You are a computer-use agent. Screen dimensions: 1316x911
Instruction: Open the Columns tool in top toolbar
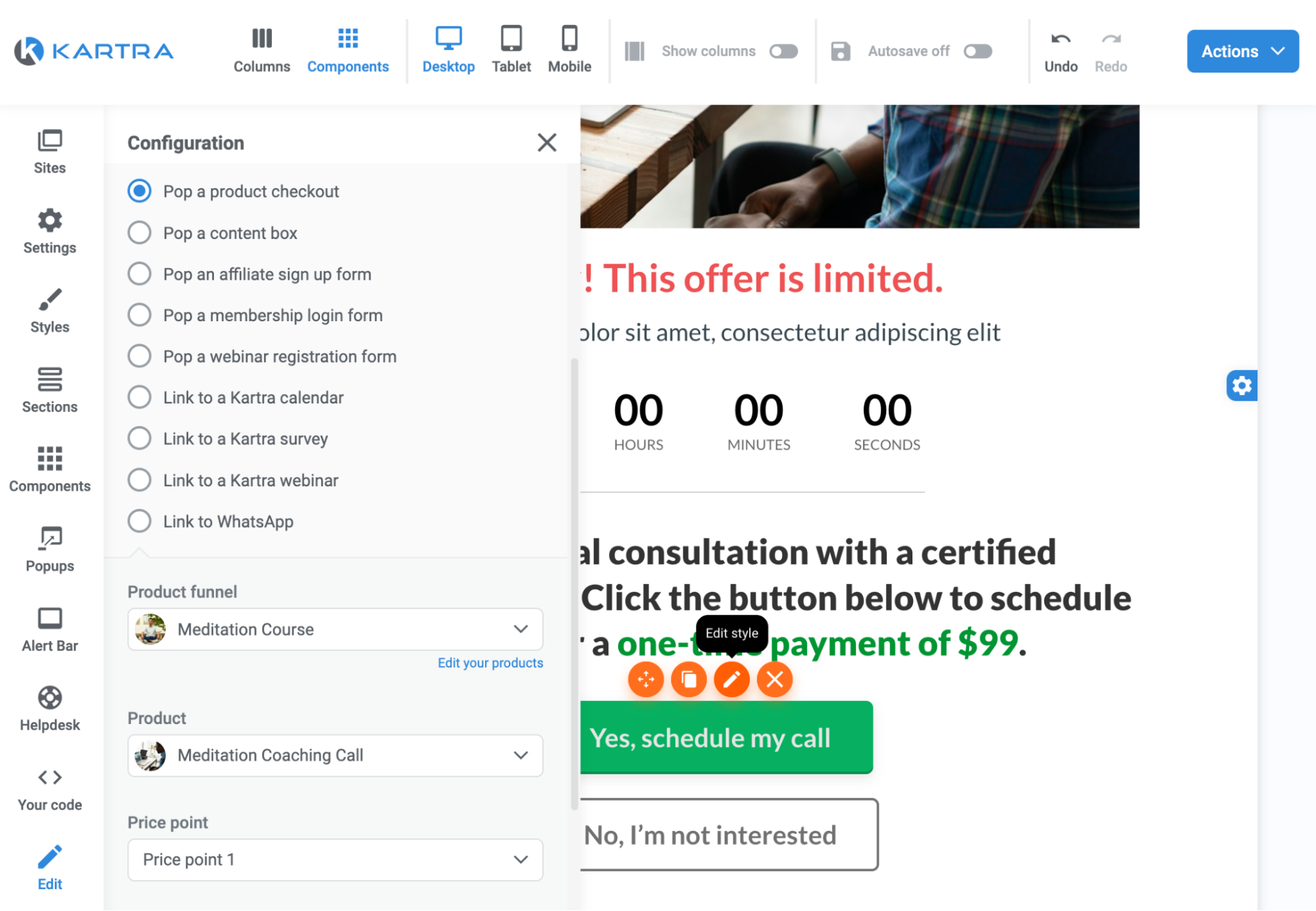coord(261,50)
